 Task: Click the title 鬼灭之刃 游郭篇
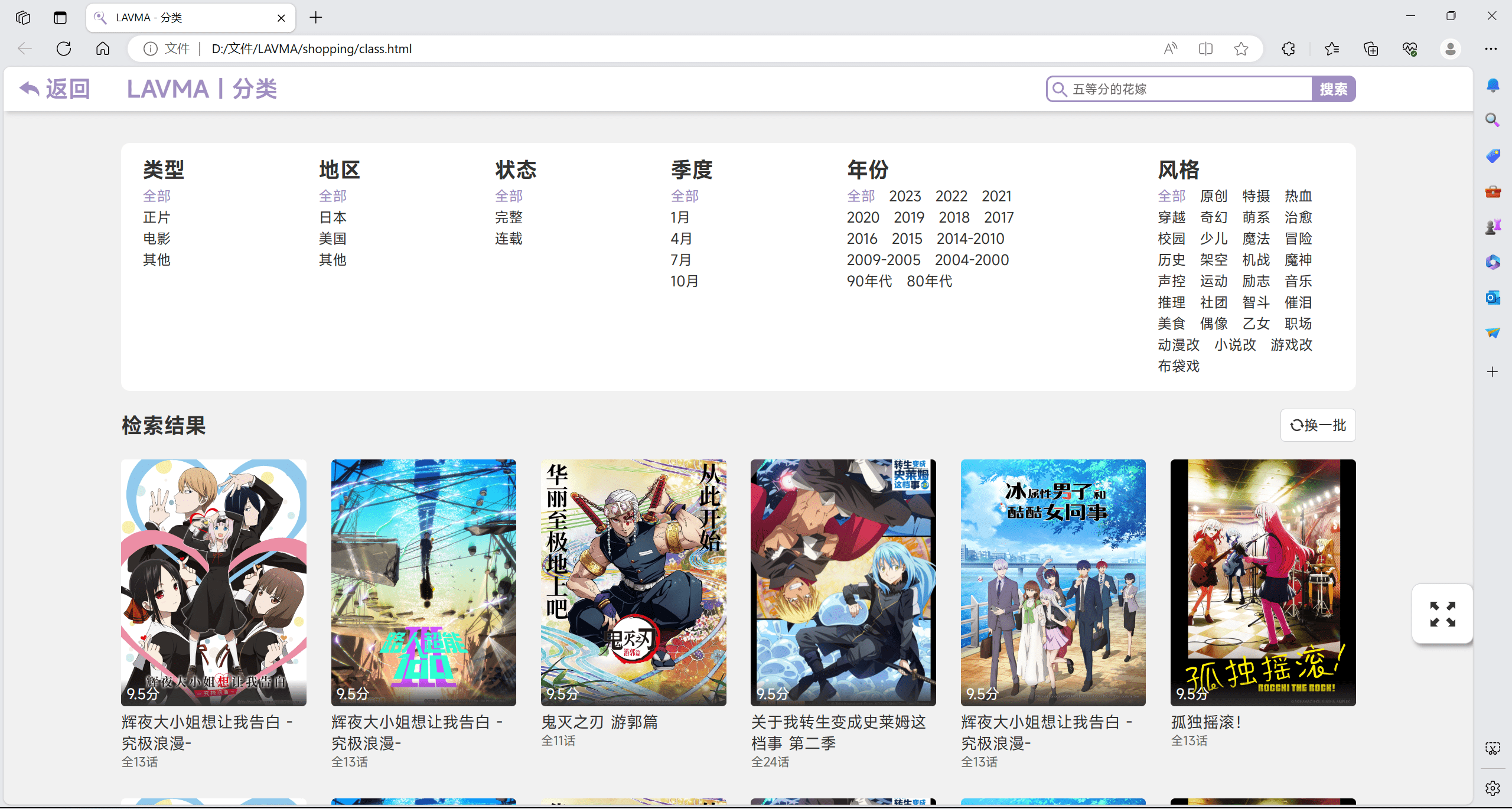pyautogui.click(x=599, y=722)
